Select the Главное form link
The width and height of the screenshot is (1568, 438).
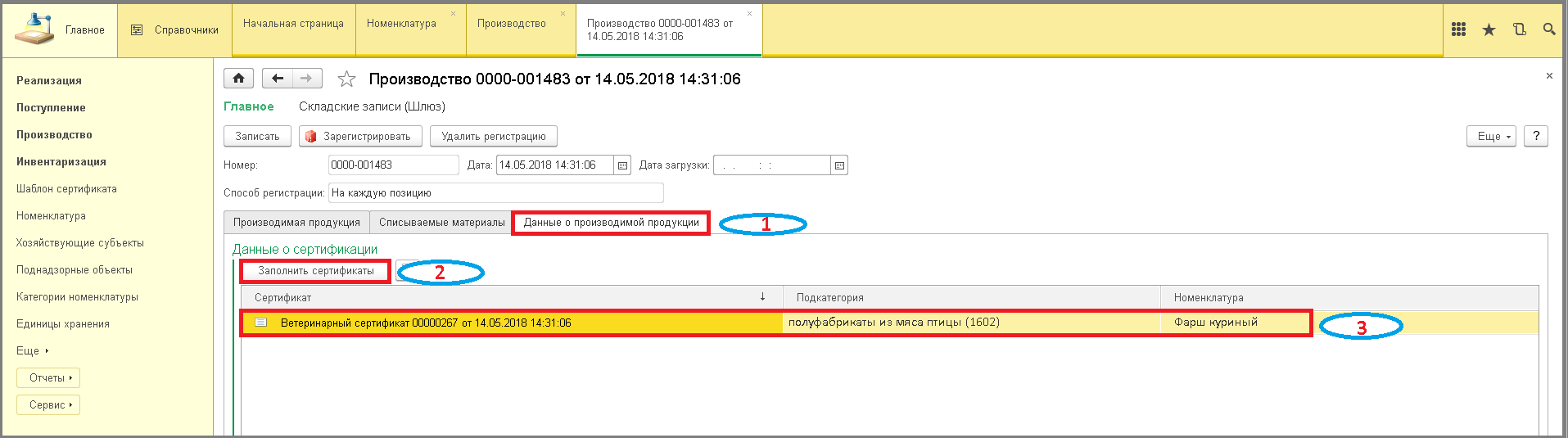coord(249,106)
